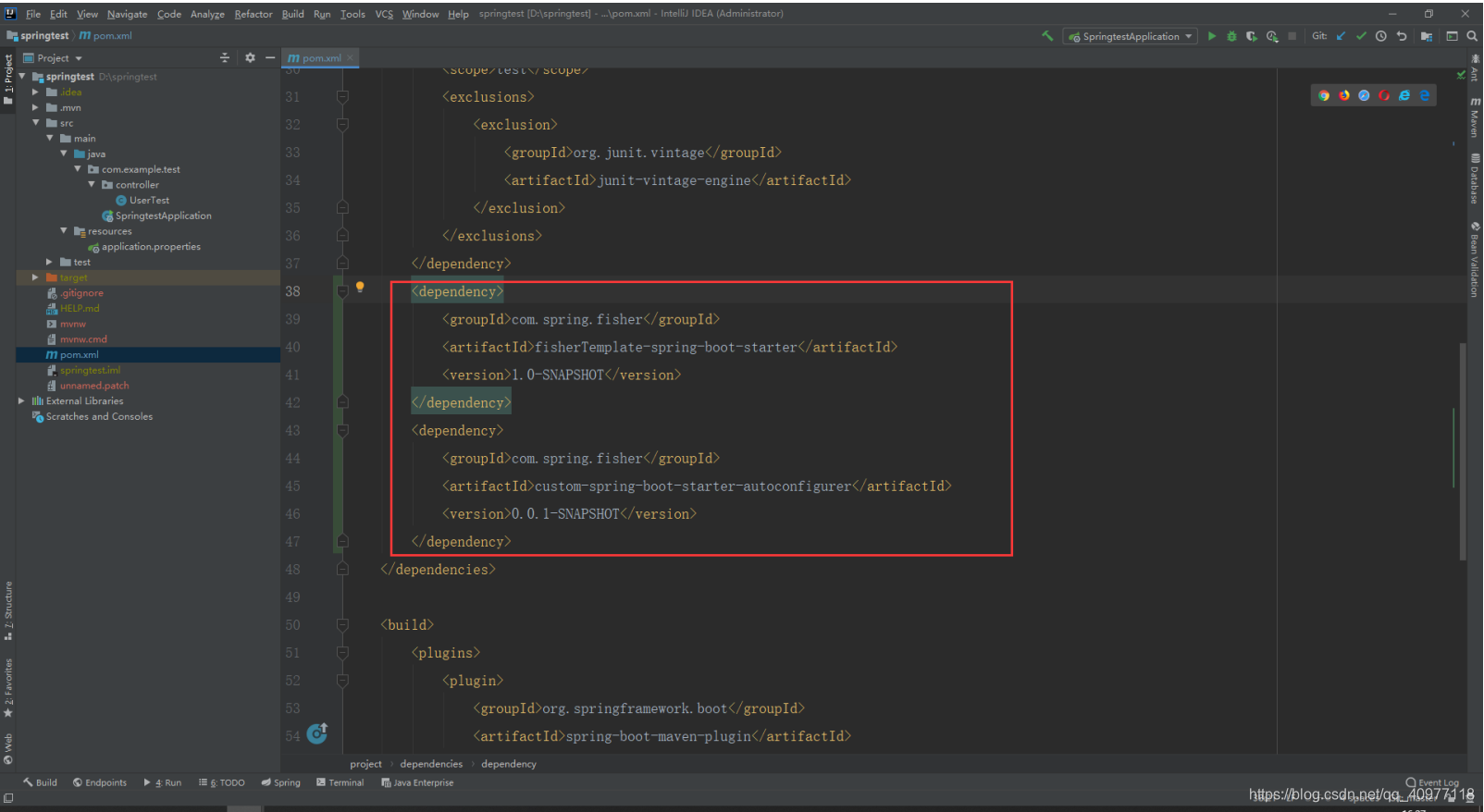Open pom.xml preview in Edge browser icon
Viewport: 1484px width, 812px height.
[1425, 95]
